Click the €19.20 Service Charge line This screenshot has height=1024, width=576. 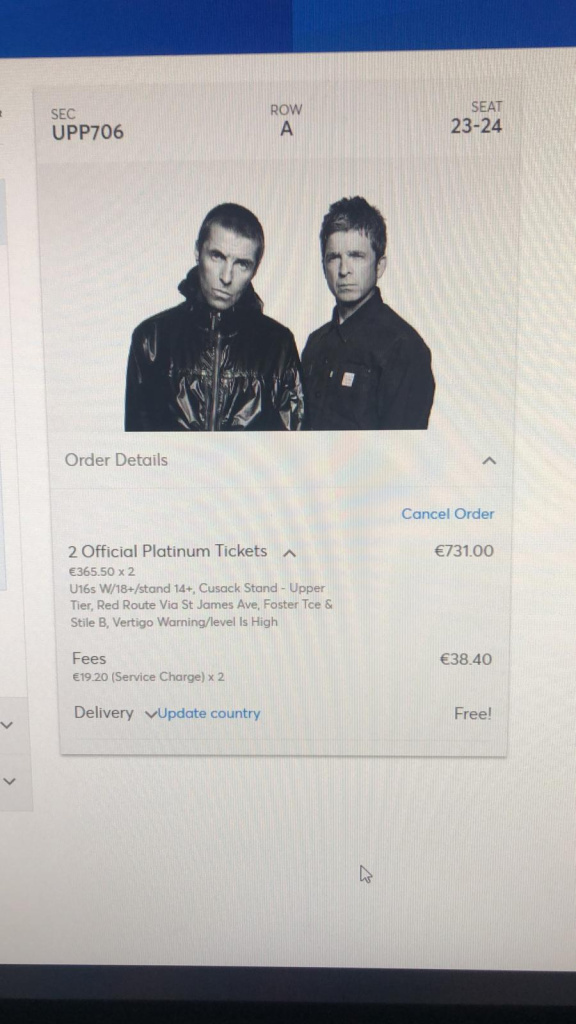[x=148, y=677]
